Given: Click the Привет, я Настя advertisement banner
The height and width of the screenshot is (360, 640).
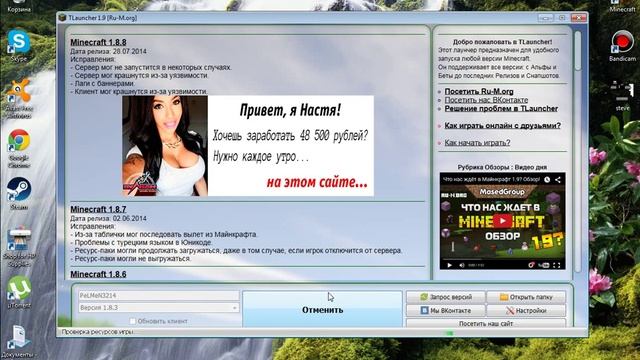Looking at the screenshot, I should point(248,146).
